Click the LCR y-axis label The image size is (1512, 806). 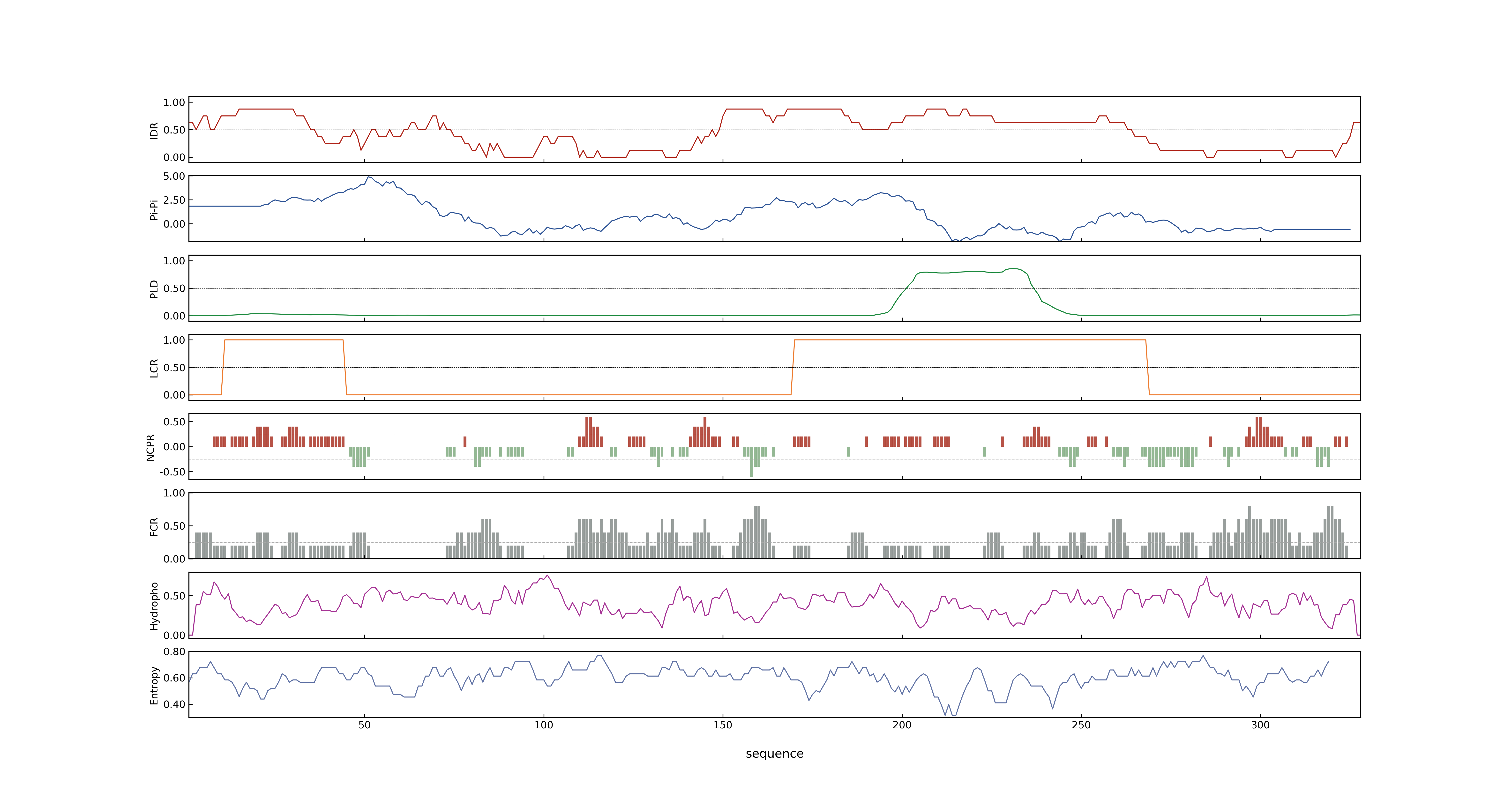tap(154, 368)
